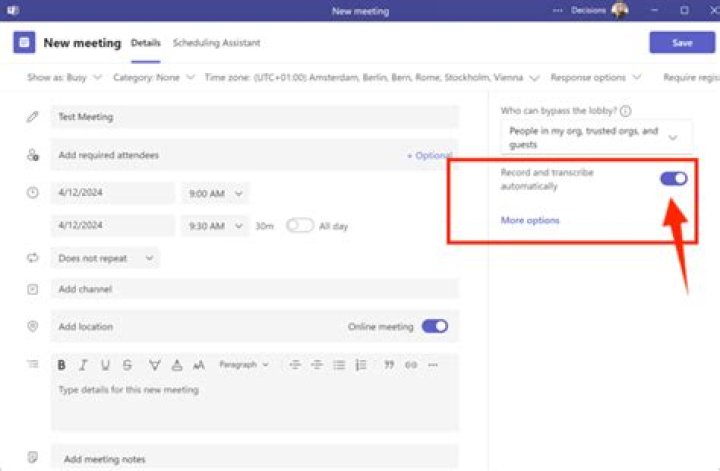The width and height of the screenshot is (720, 471).
Task: Increase indent in editor toolbar
Action: [317, 365]
